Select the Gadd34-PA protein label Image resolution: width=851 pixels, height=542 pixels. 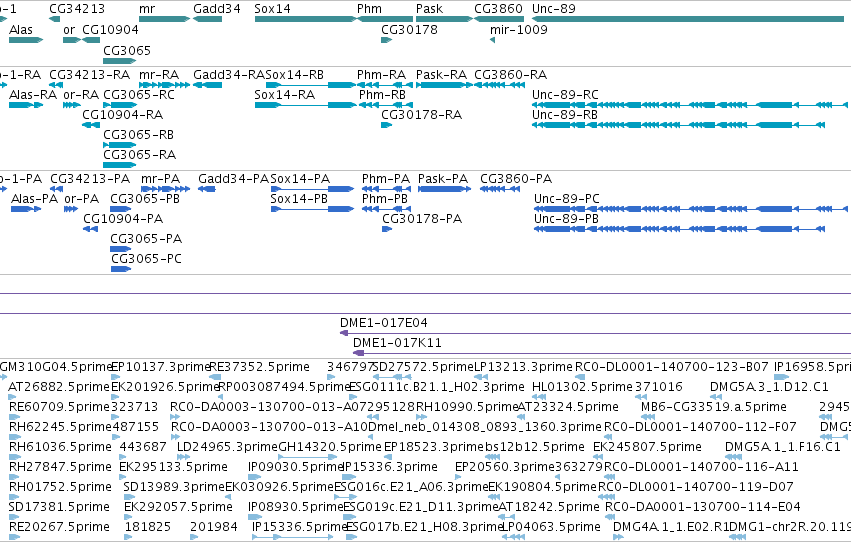[233, 178]
